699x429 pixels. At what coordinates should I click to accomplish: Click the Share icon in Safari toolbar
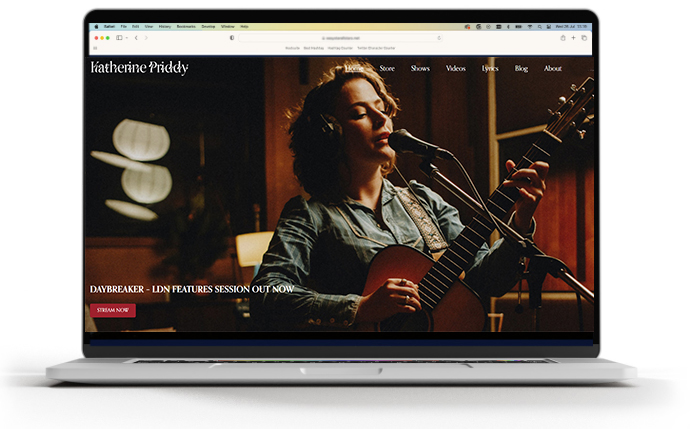[x=563, y=38]
